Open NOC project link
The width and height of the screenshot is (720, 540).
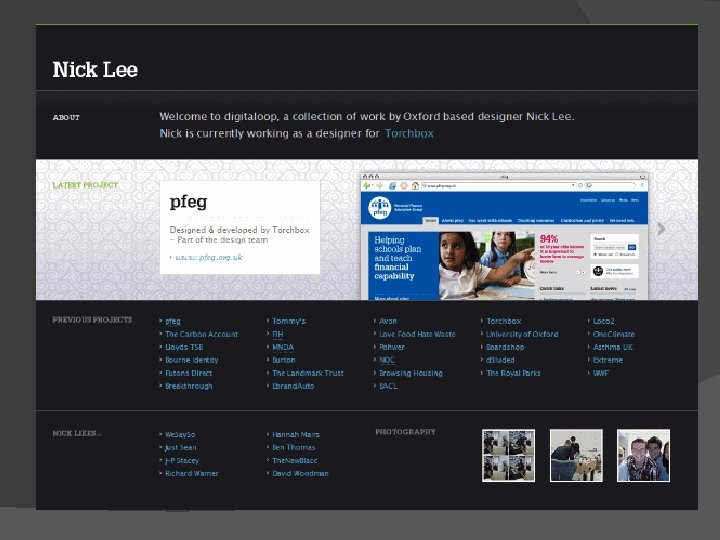coord(387,360)
